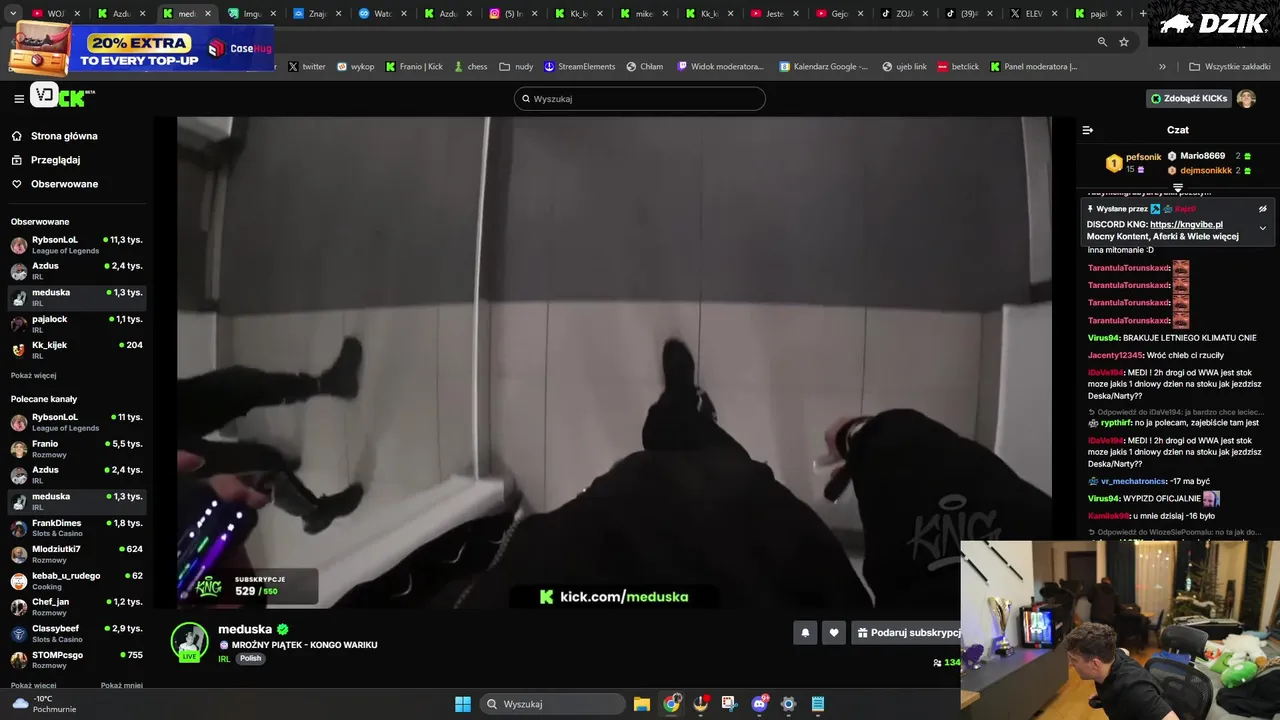Open the Przeglądaj page

click(x=55, y=160)
